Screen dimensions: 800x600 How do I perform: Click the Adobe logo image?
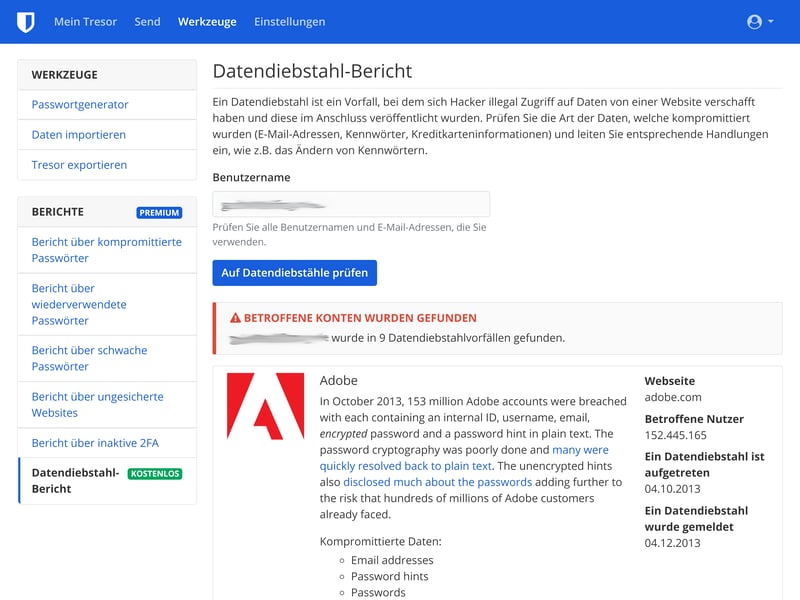click(x=265, y=406)
